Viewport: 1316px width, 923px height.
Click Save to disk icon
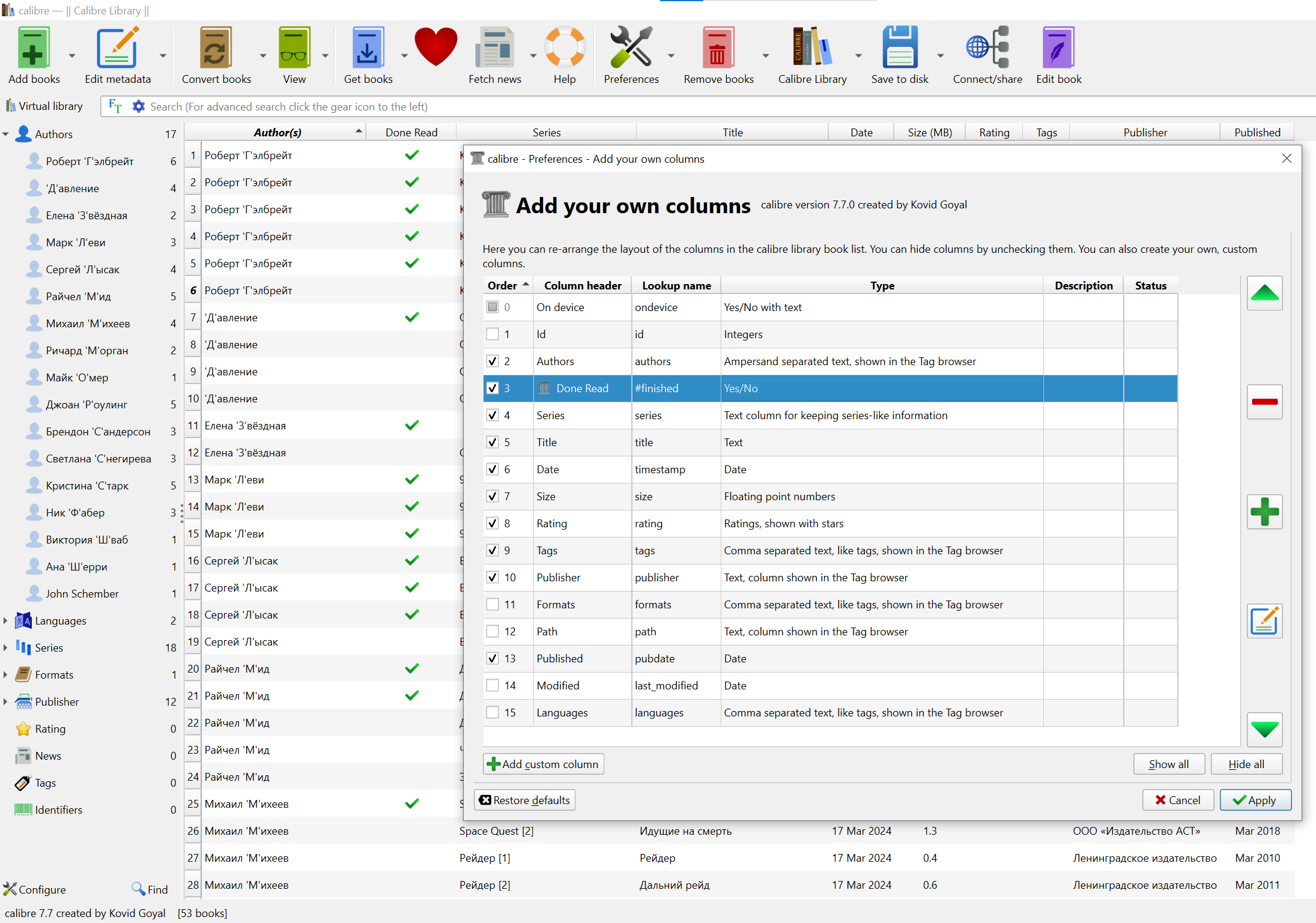(900, 47)
